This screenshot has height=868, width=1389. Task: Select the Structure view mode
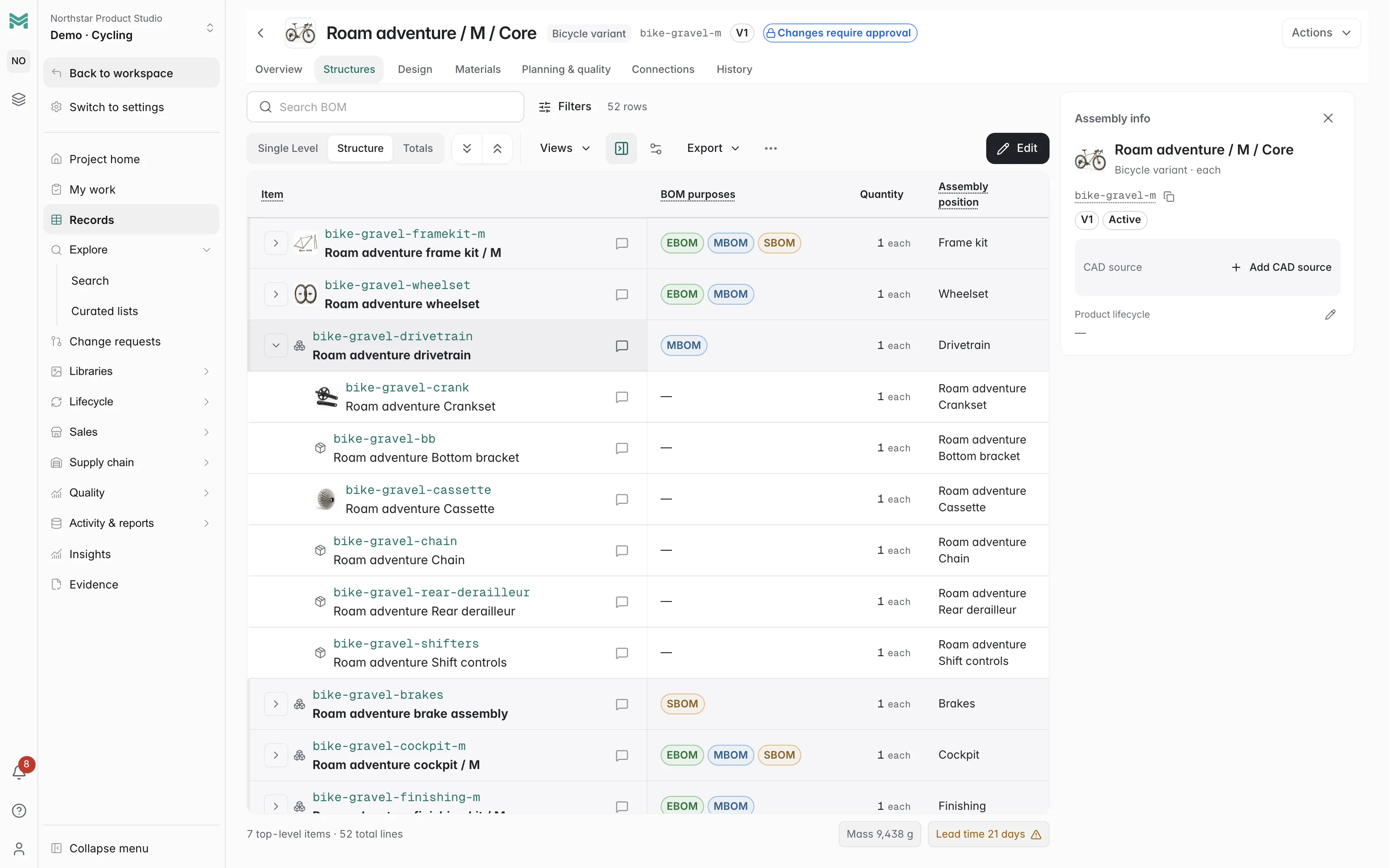pos(360,148)
